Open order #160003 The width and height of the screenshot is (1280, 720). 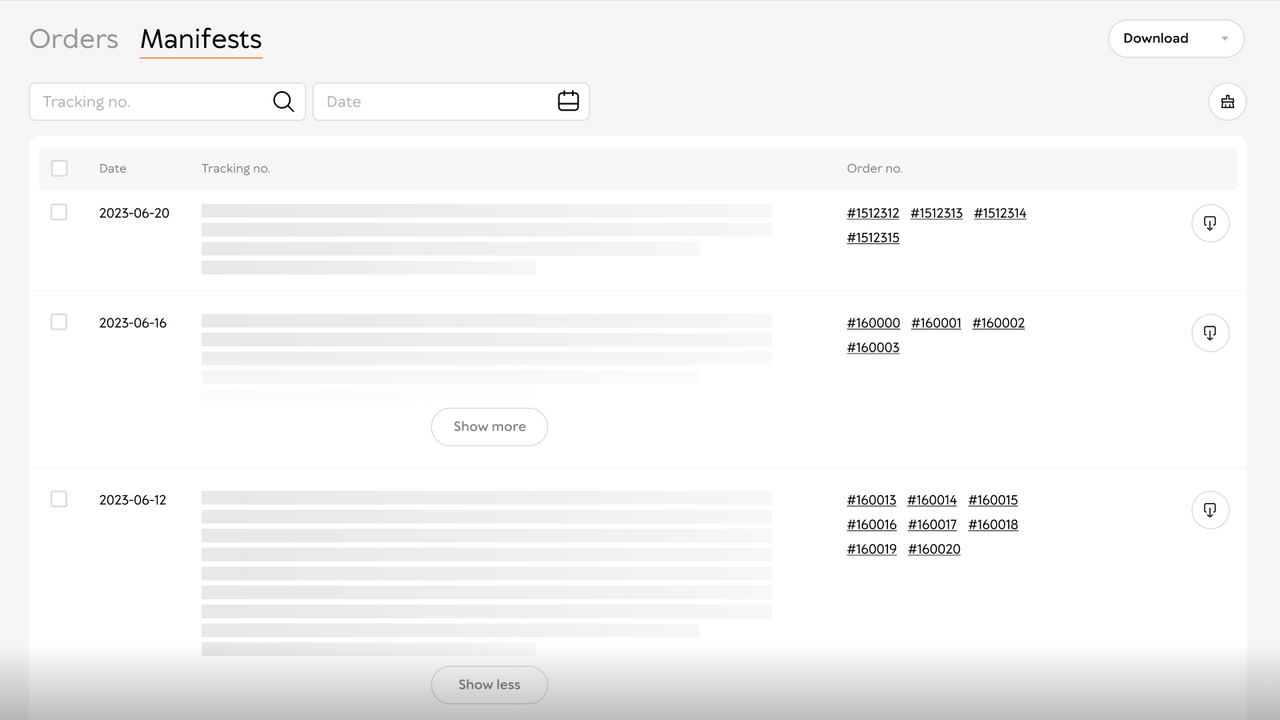[x=872, y=347]
